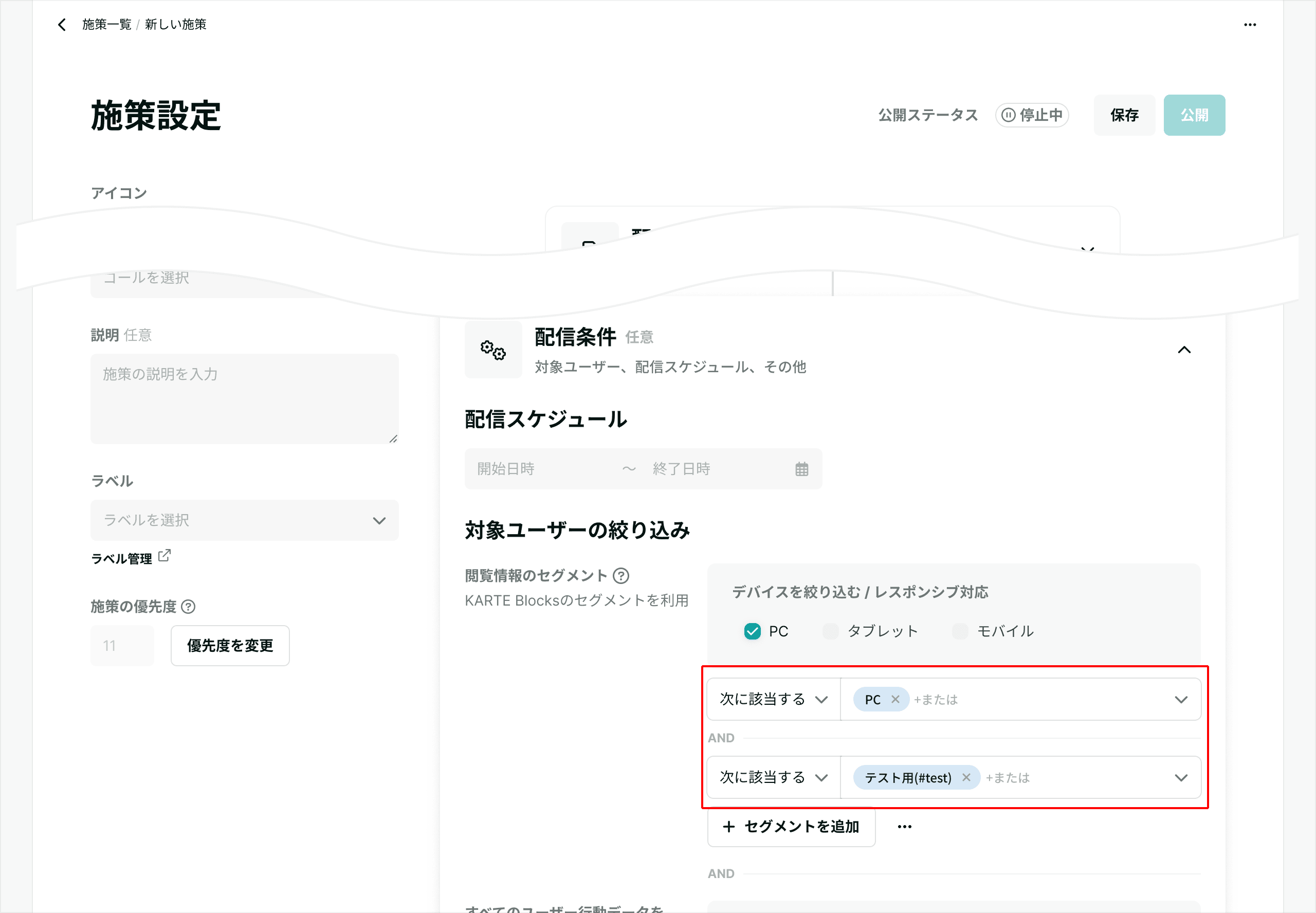The image size is (1316, 913).
Task: Open three-dot menu beside セグメントを追加
Action: 904,827
